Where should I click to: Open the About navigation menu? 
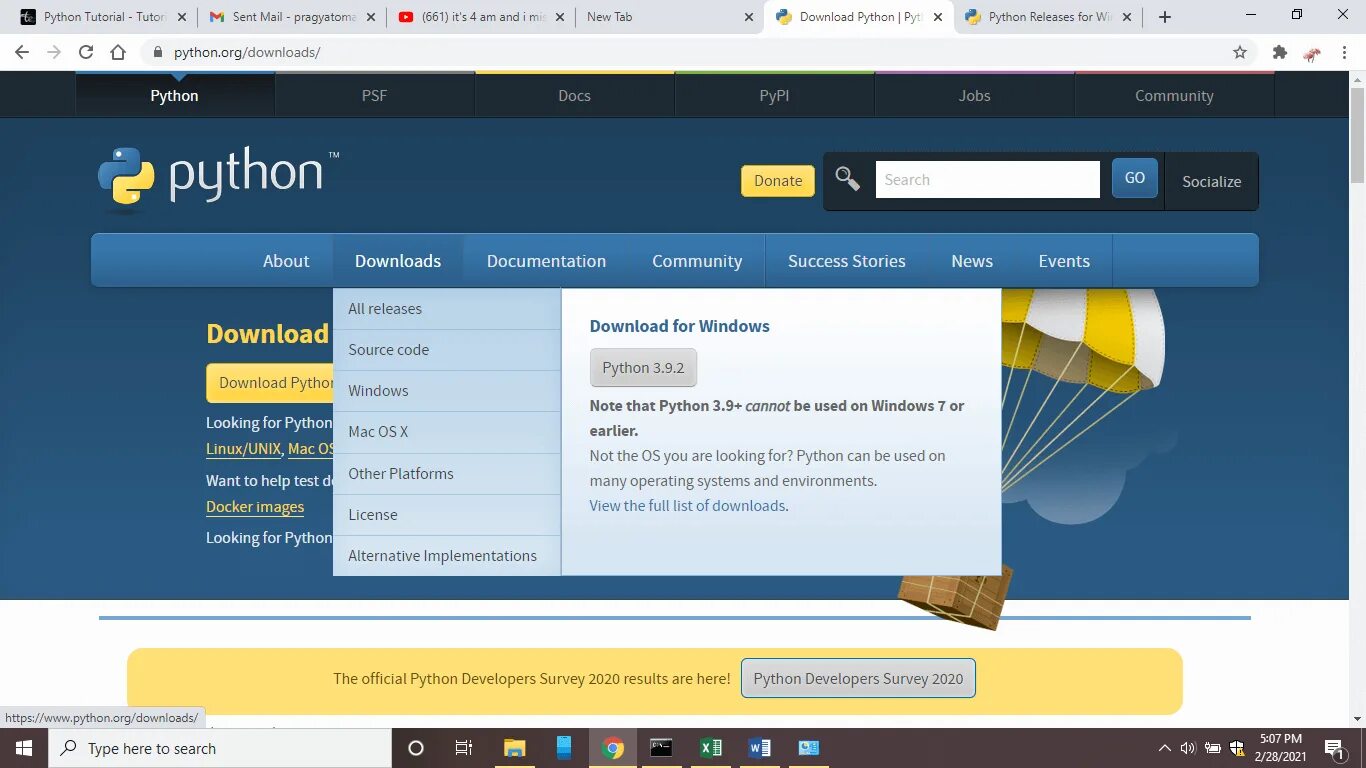pos(286,261)
